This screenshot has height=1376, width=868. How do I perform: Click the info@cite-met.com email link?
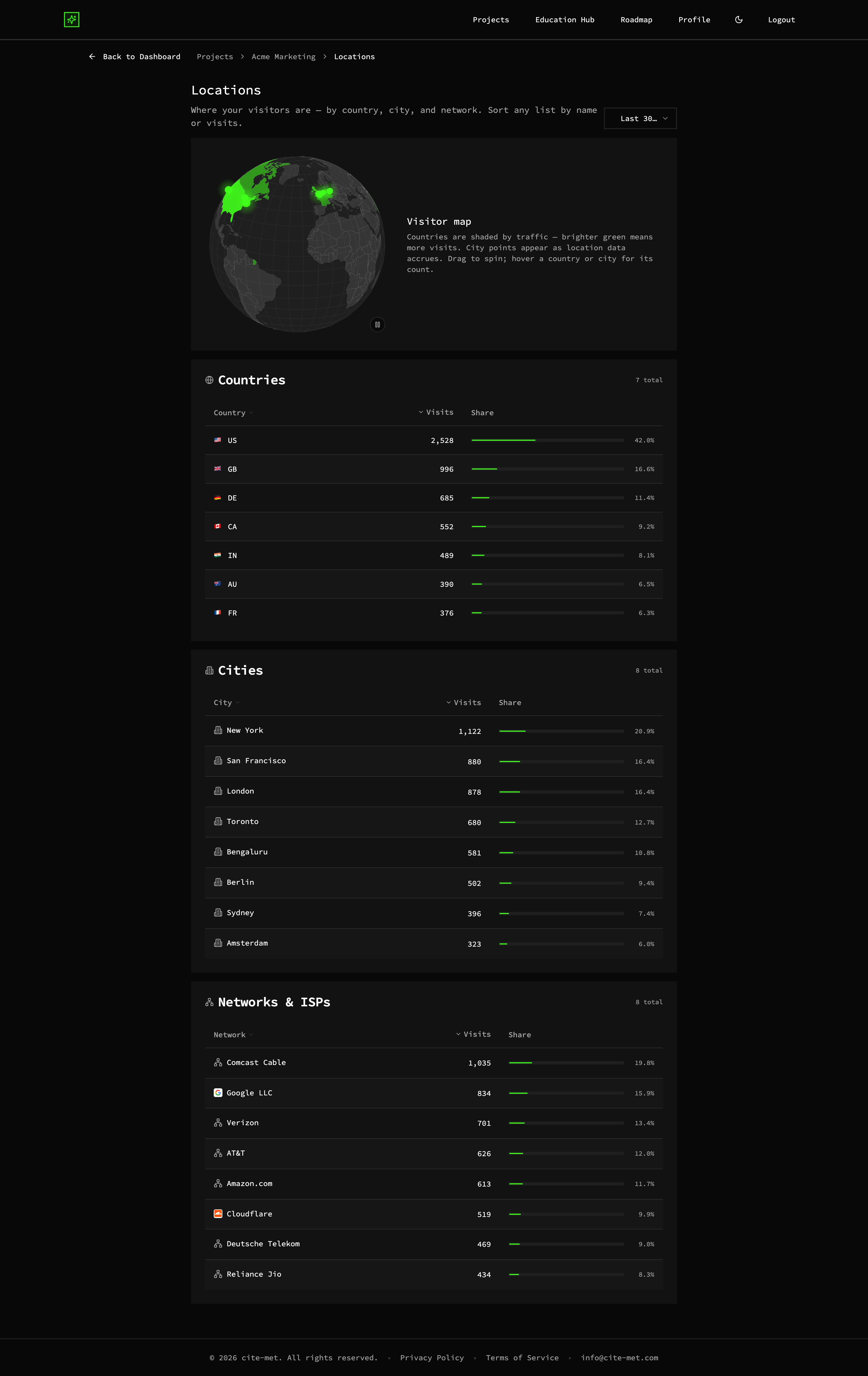click(x=620, y=1358)
